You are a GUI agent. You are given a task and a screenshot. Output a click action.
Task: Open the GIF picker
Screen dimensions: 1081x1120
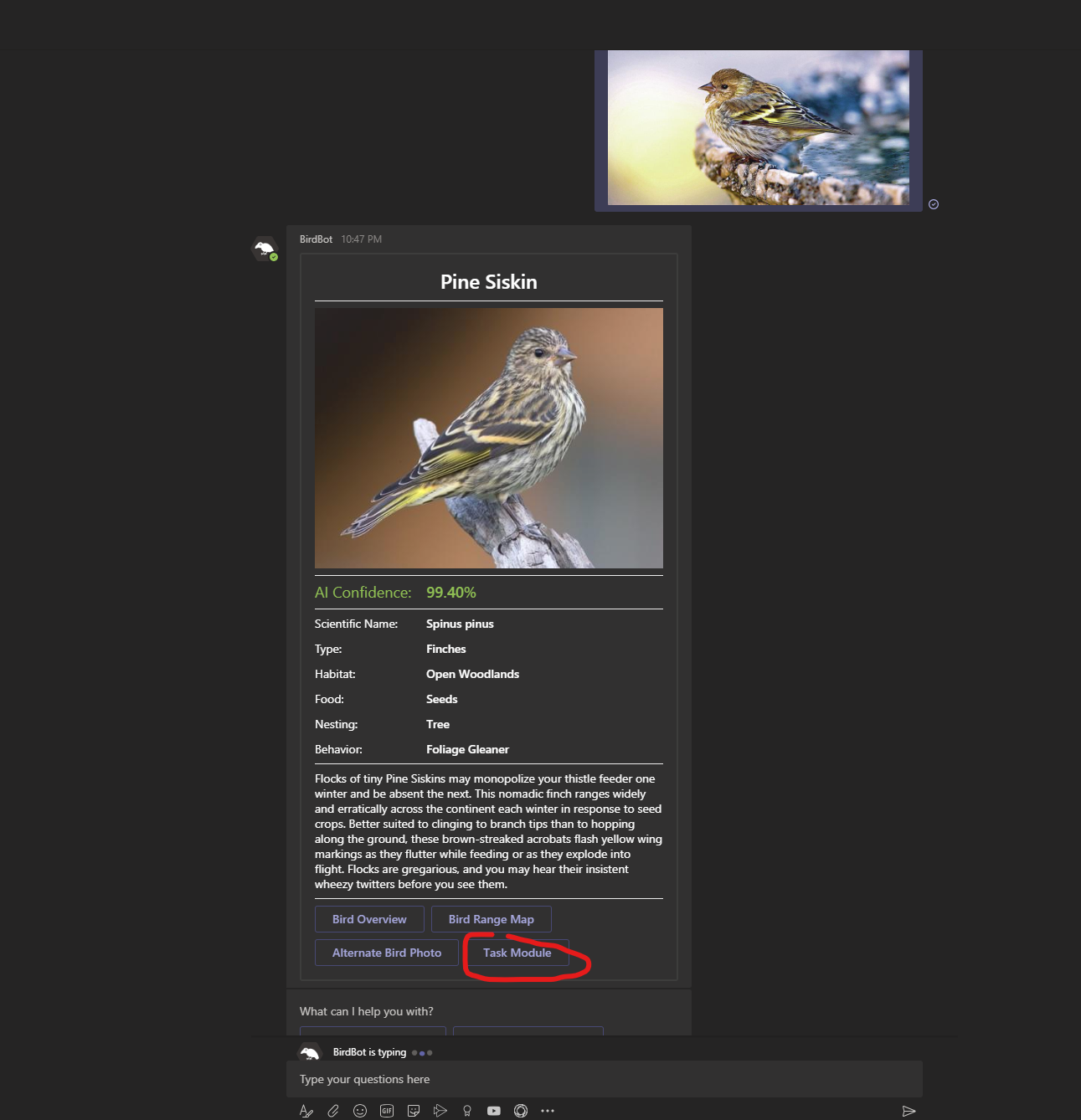point(387,1111)
